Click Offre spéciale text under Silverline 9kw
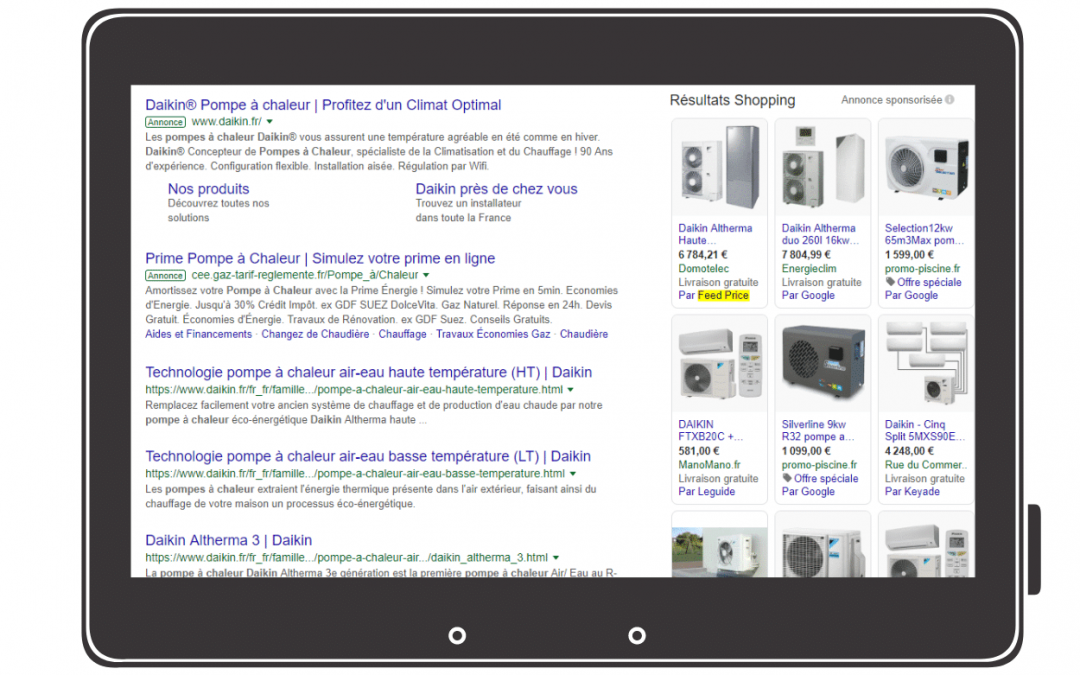1080x675 pixels. pyautogui.click(x=826, y=479)
